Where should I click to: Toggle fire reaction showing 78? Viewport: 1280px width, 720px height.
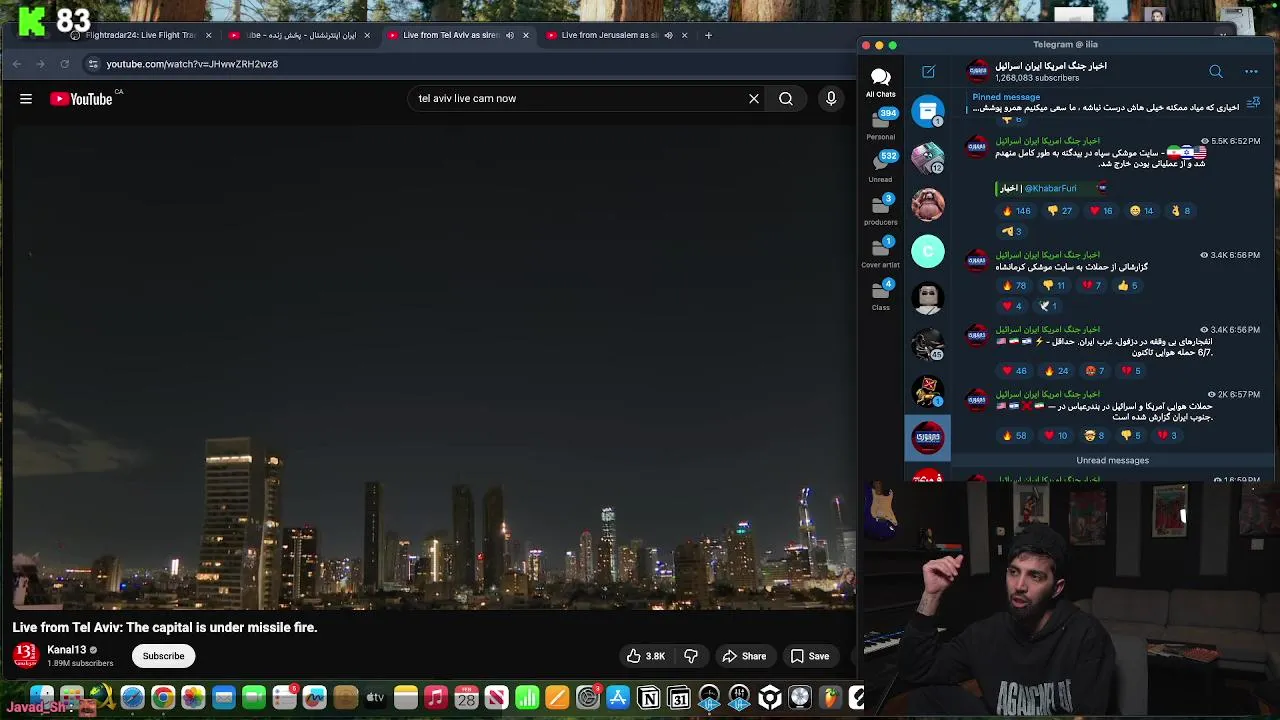pos(1015,286)
